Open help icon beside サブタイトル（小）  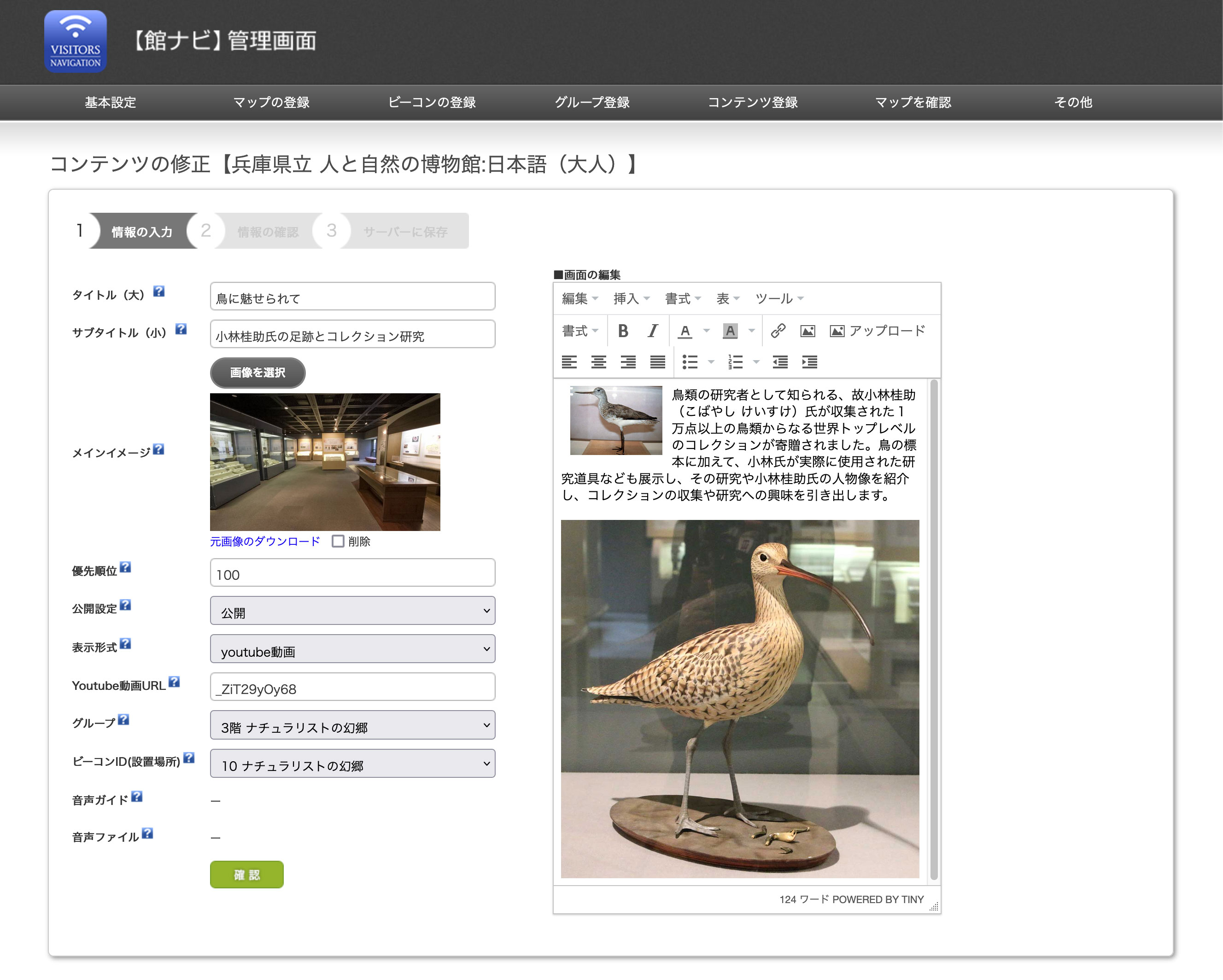point(181,329)
